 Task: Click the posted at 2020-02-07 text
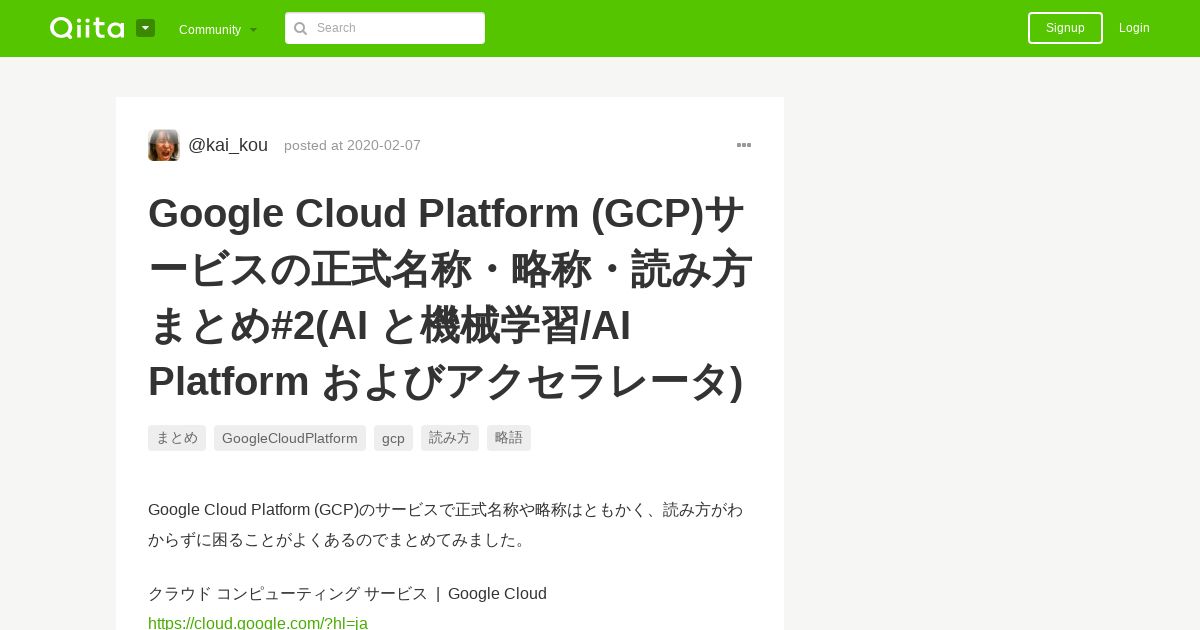pos(352,146)
